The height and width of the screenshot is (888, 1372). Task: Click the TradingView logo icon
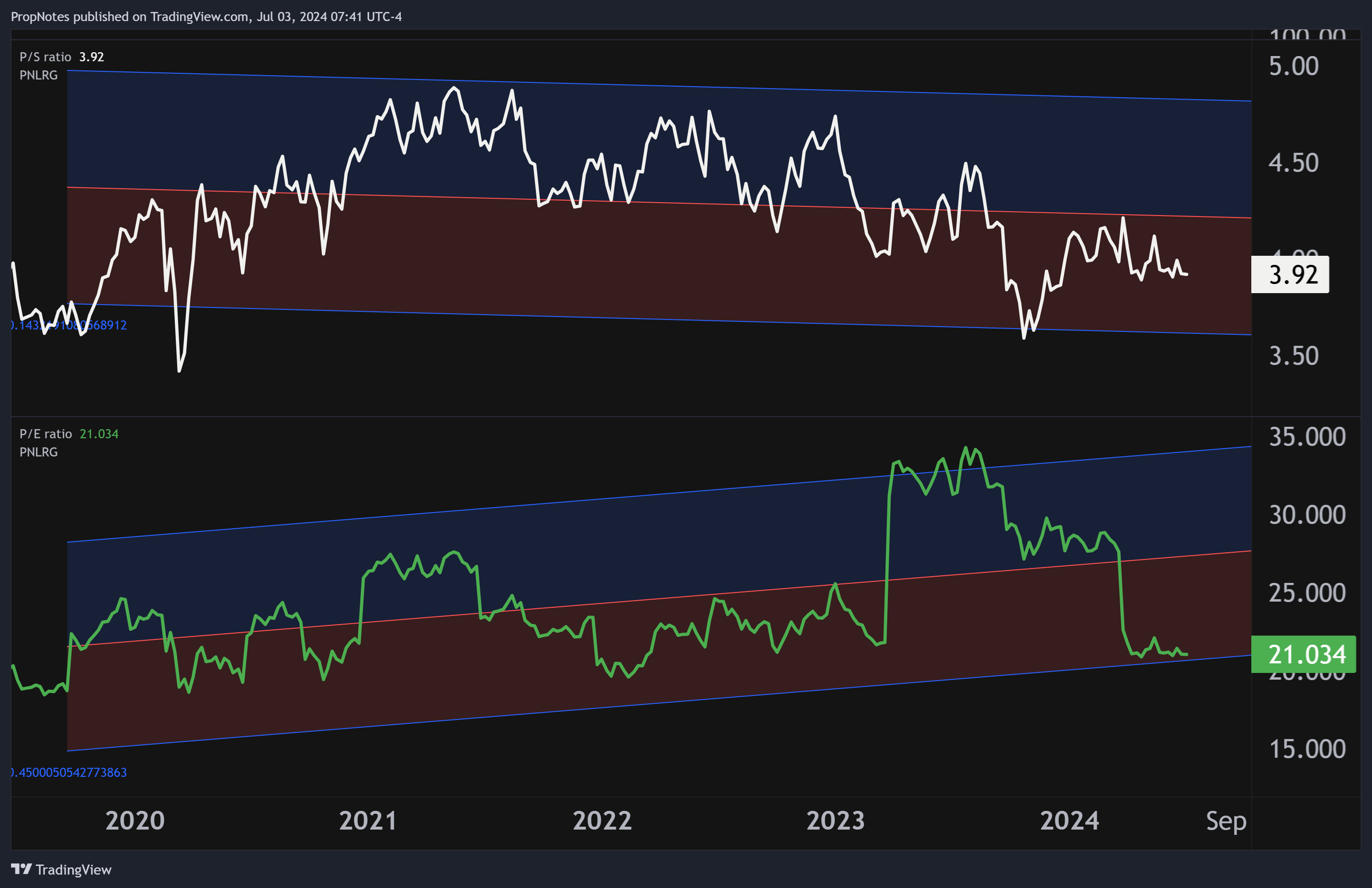tap(22, 868)
